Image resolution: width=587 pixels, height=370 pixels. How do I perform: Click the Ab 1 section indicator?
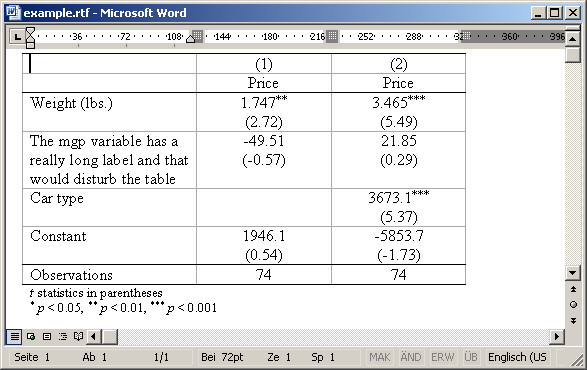[x=95, y=357]
